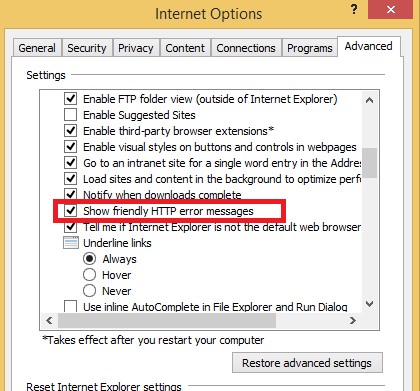420x391 pixels.
Task: Select Hover for Underline links
Action: pyautogui.click(x=89, y=275)
